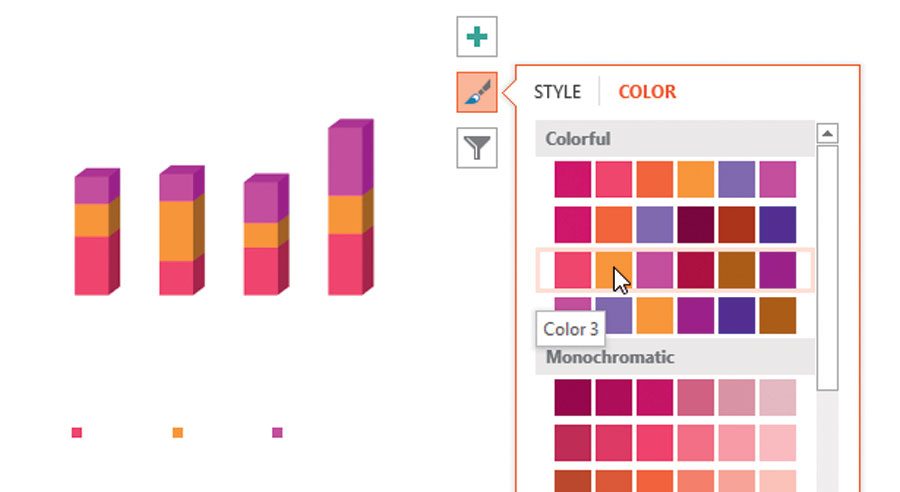Click the color panel scrollbar thumb
This screenshot has width=900, height=492.
[827, 268]
